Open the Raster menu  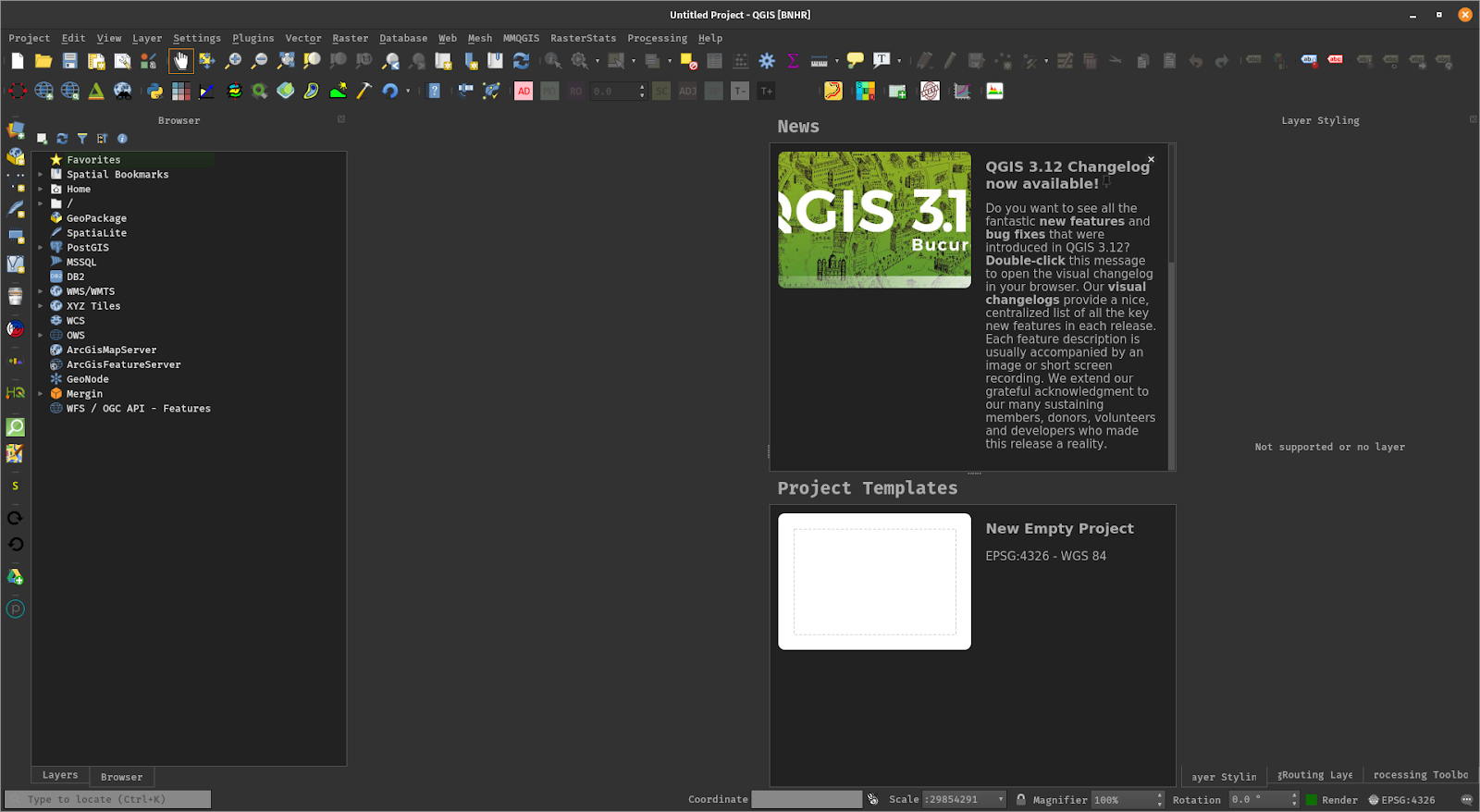[x=351, y=38]
